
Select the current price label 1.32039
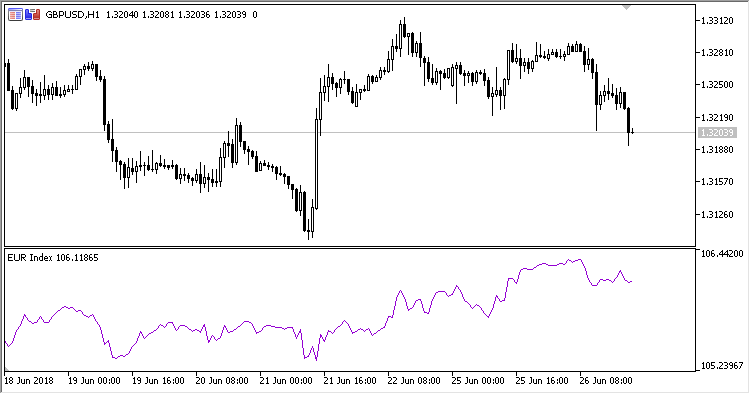tap(717, 132)
